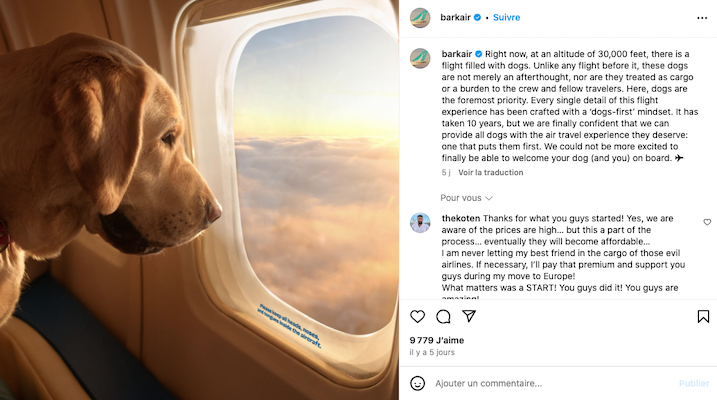View the 9 779 J'aime likes list
717x400 pixels.
tap(437, 340)
